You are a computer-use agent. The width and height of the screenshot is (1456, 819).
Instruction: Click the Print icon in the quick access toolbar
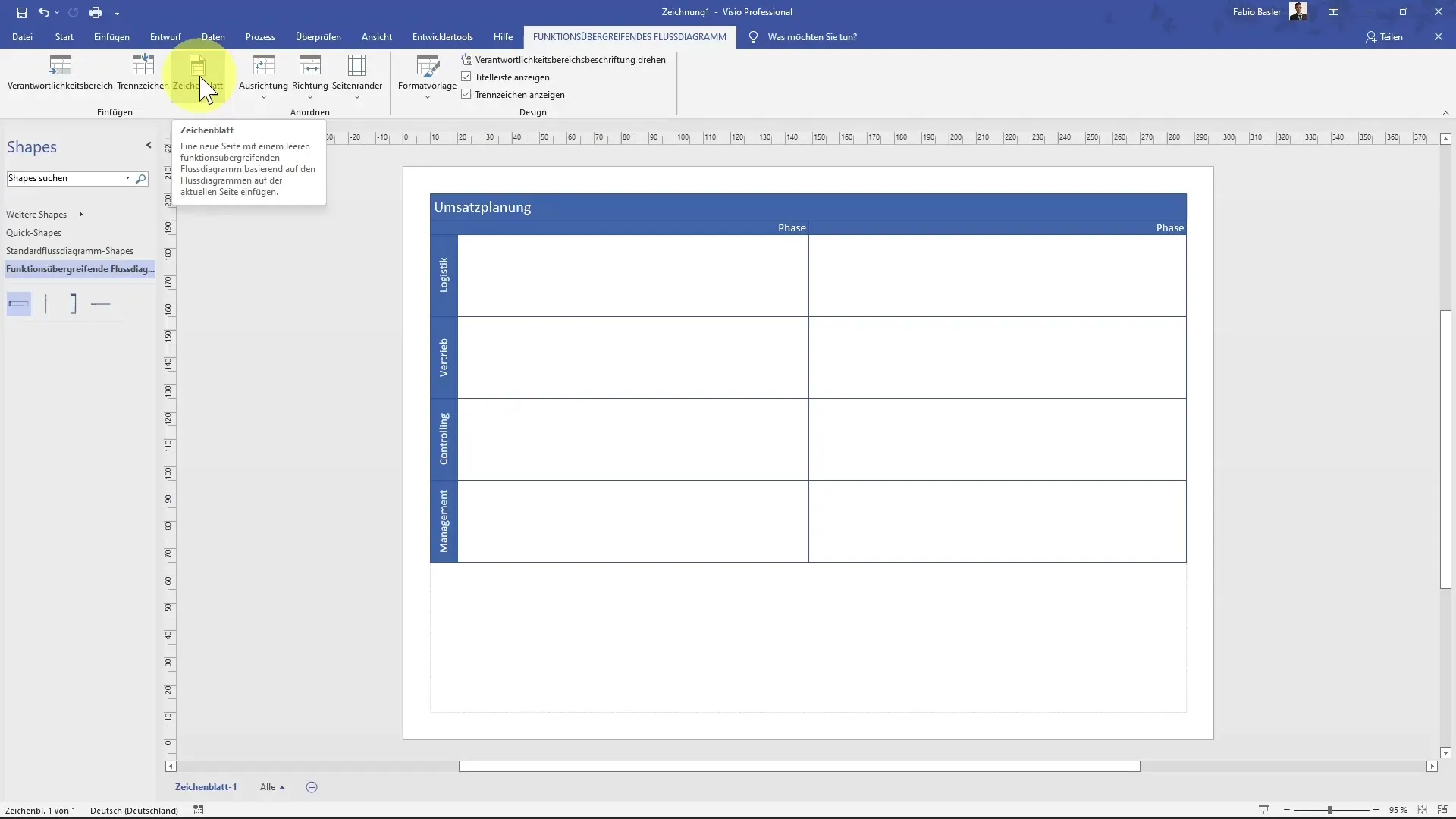point(96,12)
